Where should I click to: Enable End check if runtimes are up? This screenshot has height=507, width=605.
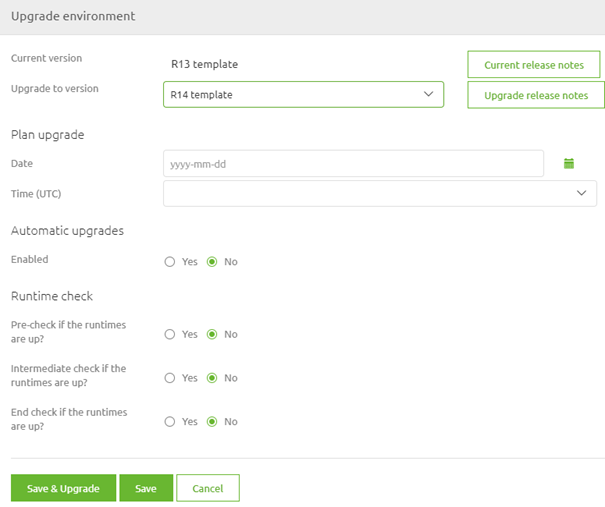(170, 421)
